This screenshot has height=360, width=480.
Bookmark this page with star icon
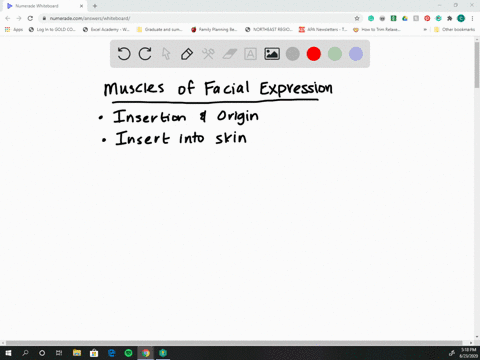point(357,18)
